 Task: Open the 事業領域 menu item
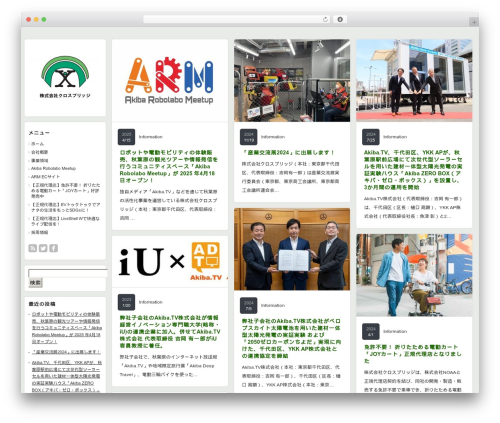pyautogui.click(x=39, y=160)
